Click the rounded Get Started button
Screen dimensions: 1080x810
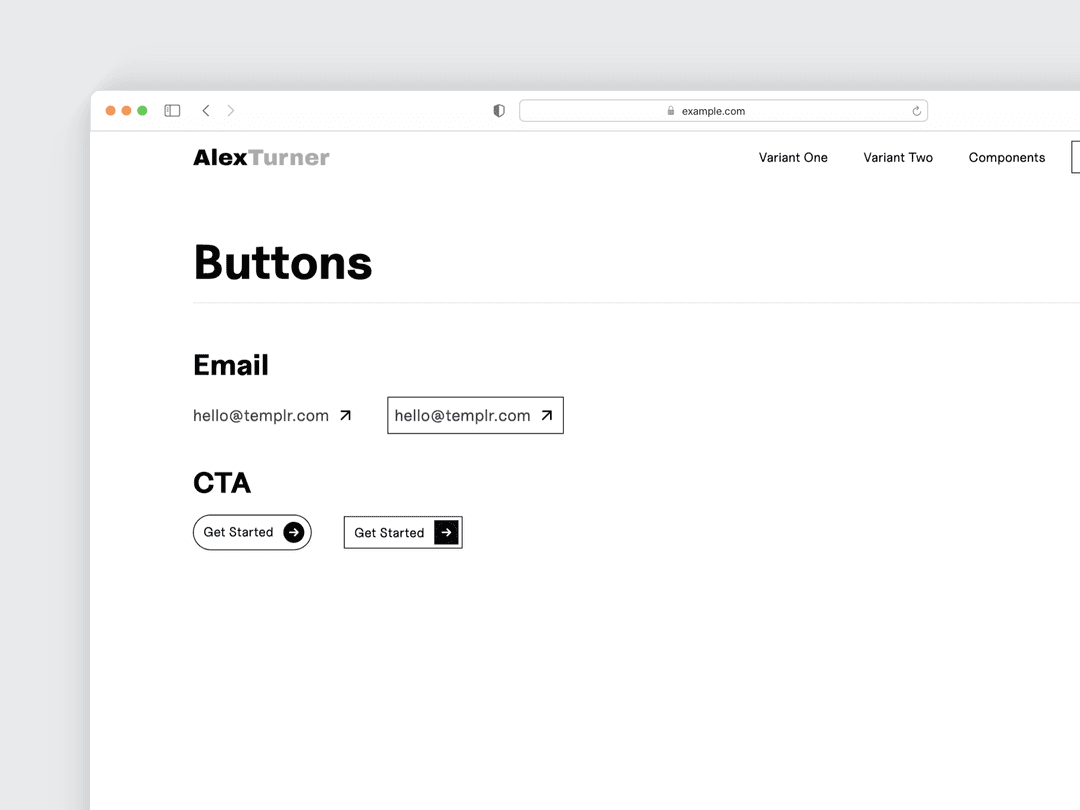click(x=252, y=532)
